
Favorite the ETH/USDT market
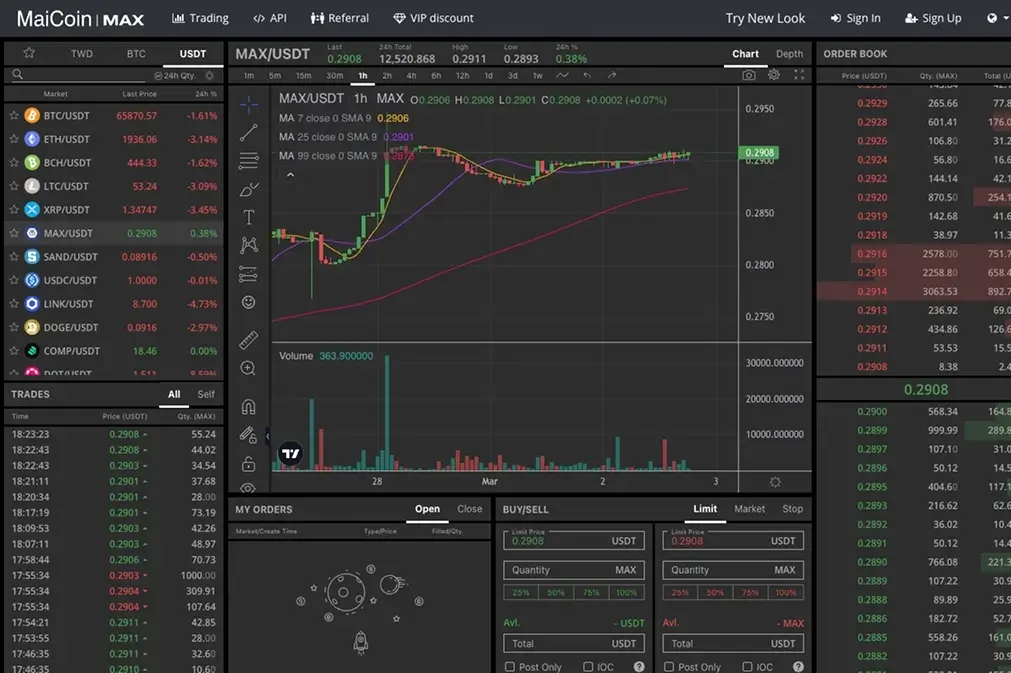[14, 139]
